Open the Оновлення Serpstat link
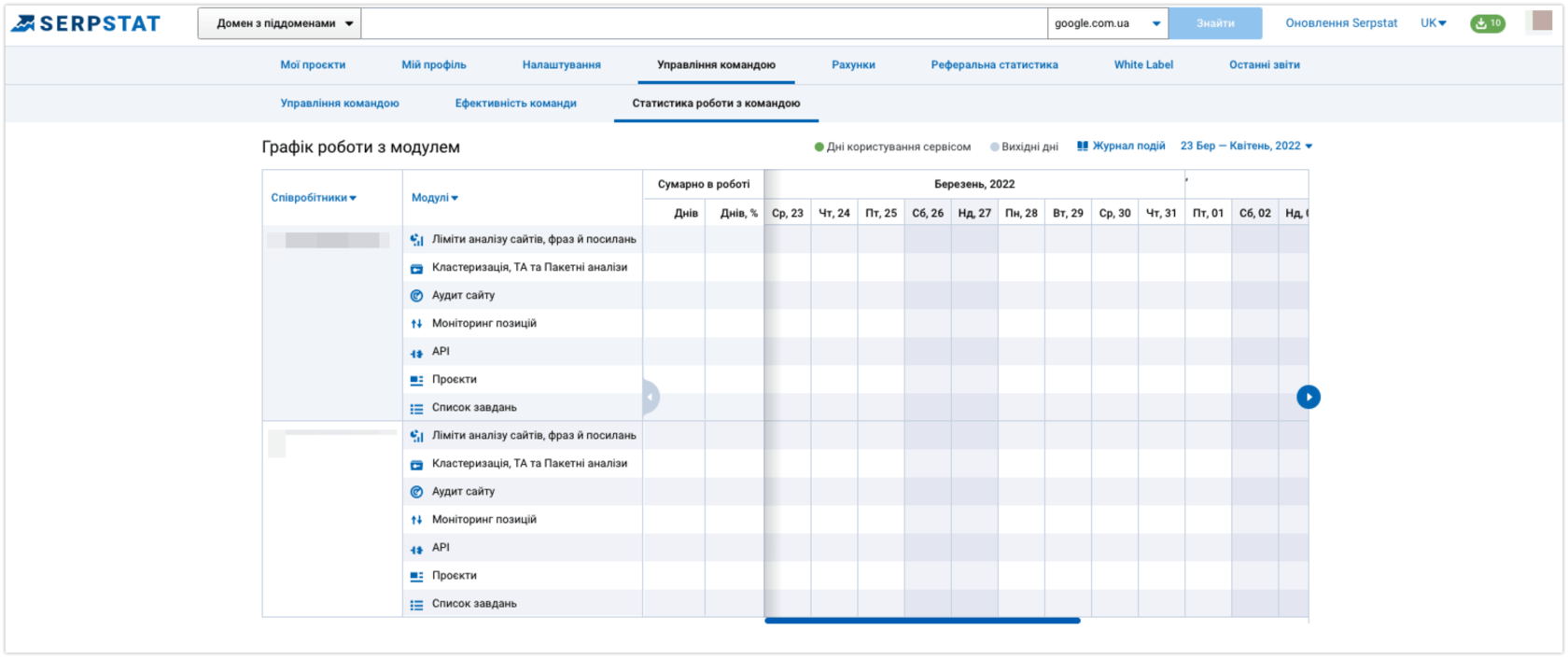 [1341, 23]
